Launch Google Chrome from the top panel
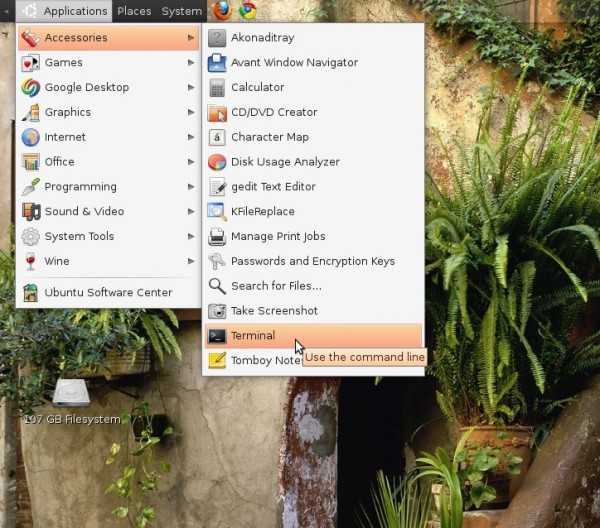The width and height of the screenshot is (600, 528). [248, 10]
